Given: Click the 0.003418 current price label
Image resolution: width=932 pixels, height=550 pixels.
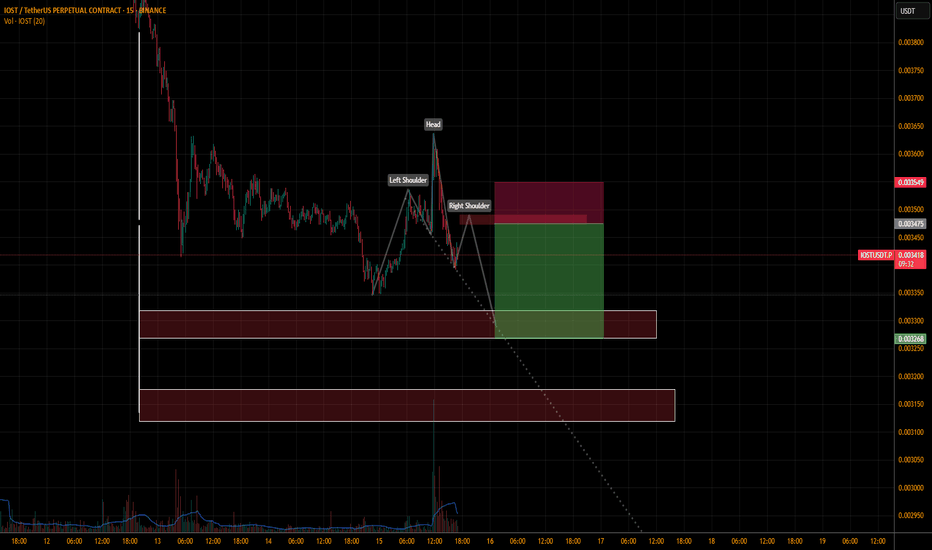Looking at the screenshot, I should pyautogui.click(x=910, y=255).
